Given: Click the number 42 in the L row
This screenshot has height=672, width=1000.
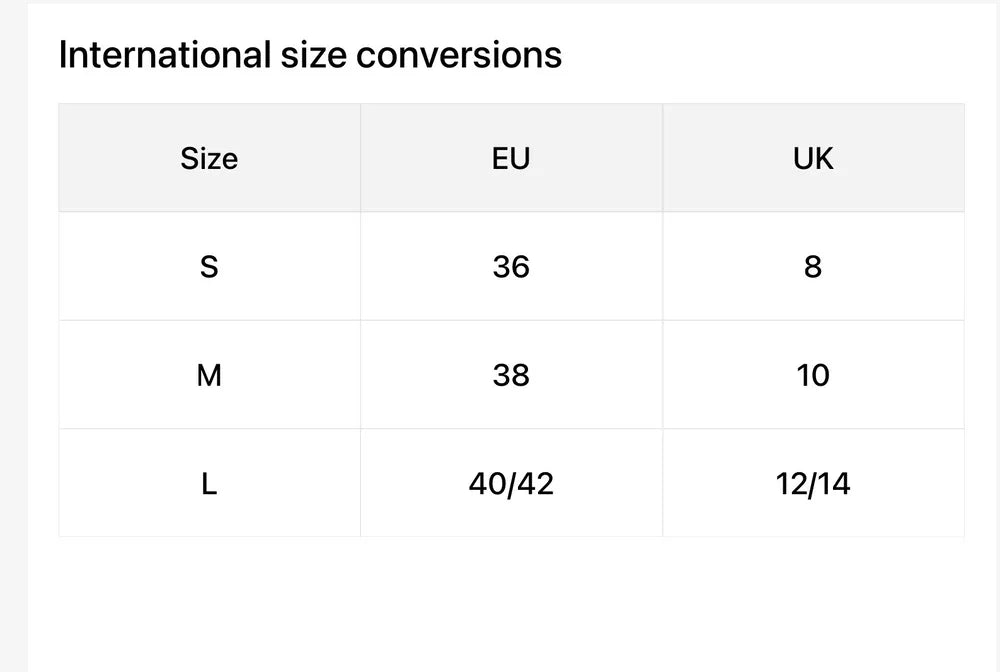Looking at the screenshot, I should (x=534, y=483).
